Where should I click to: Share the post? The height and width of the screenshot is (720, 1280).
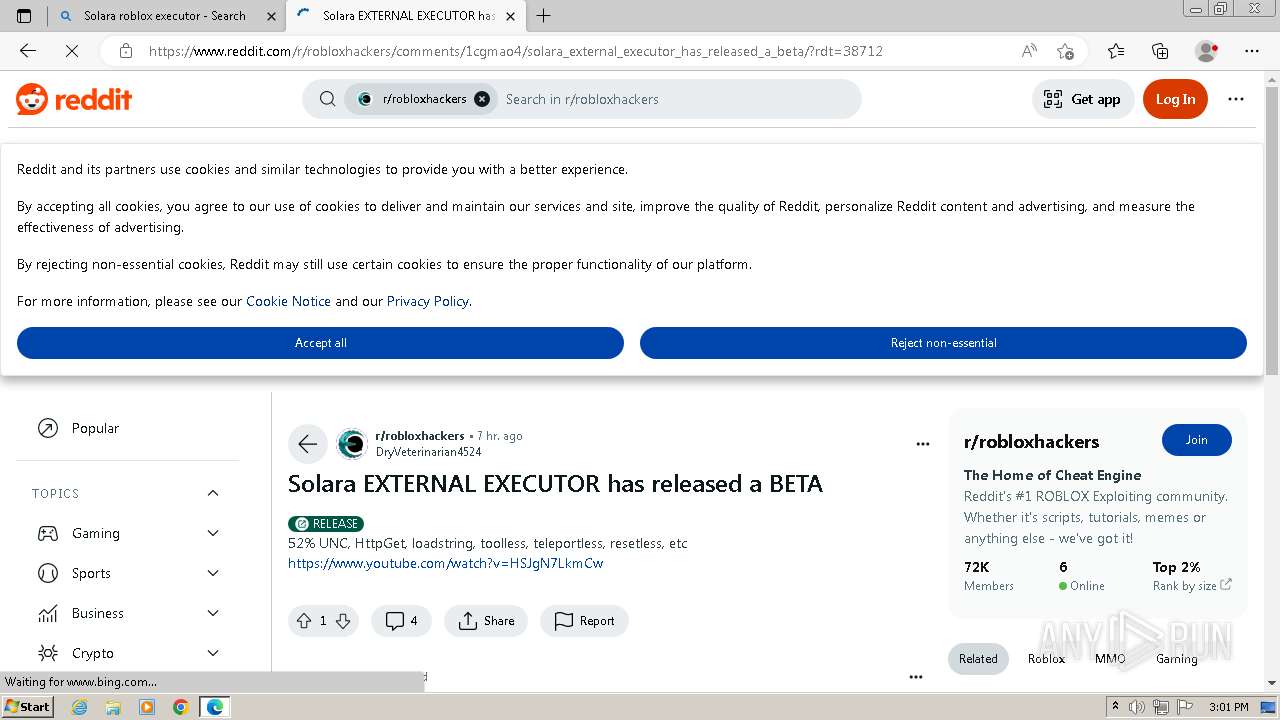tap(486, 621)
